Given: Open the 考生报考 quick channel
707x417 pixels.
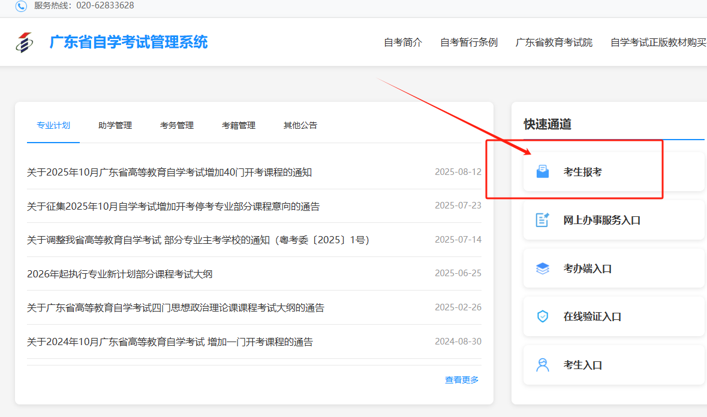Looking at the screenshot, I should coord(614,172).
